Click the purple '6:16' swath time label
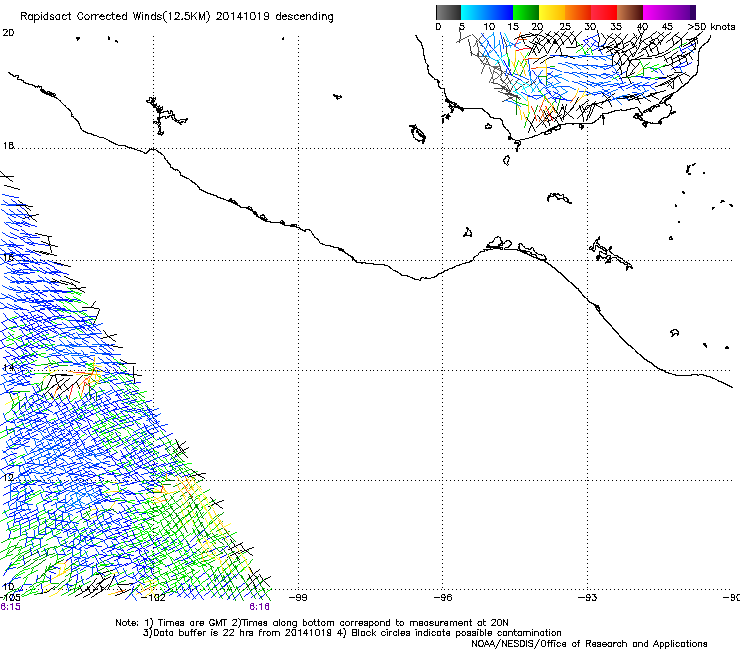Viewport: 740px width, 650px height. [260, 607]
